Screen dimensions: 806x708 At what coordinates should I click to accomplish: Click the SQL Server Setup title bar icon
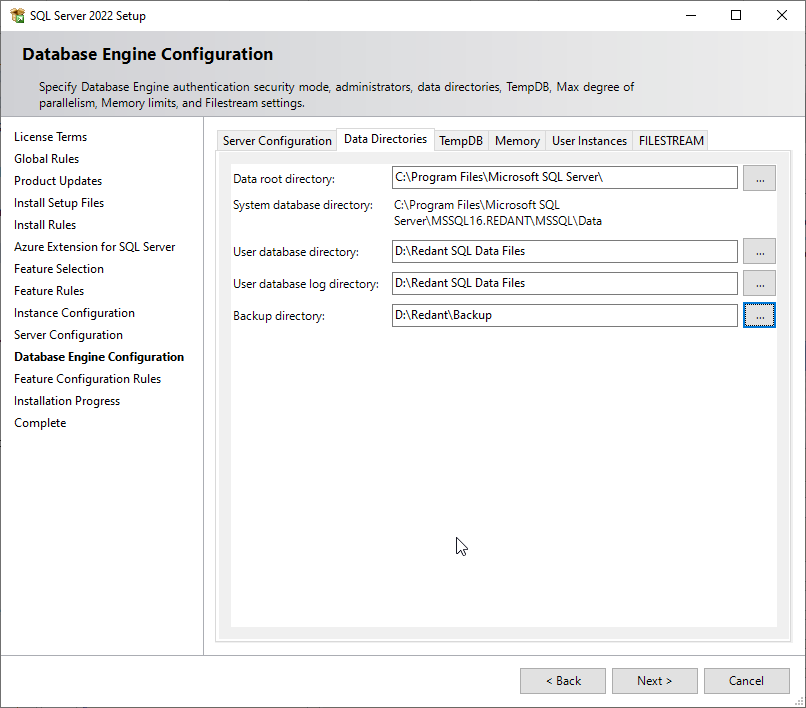pos(17,15)
